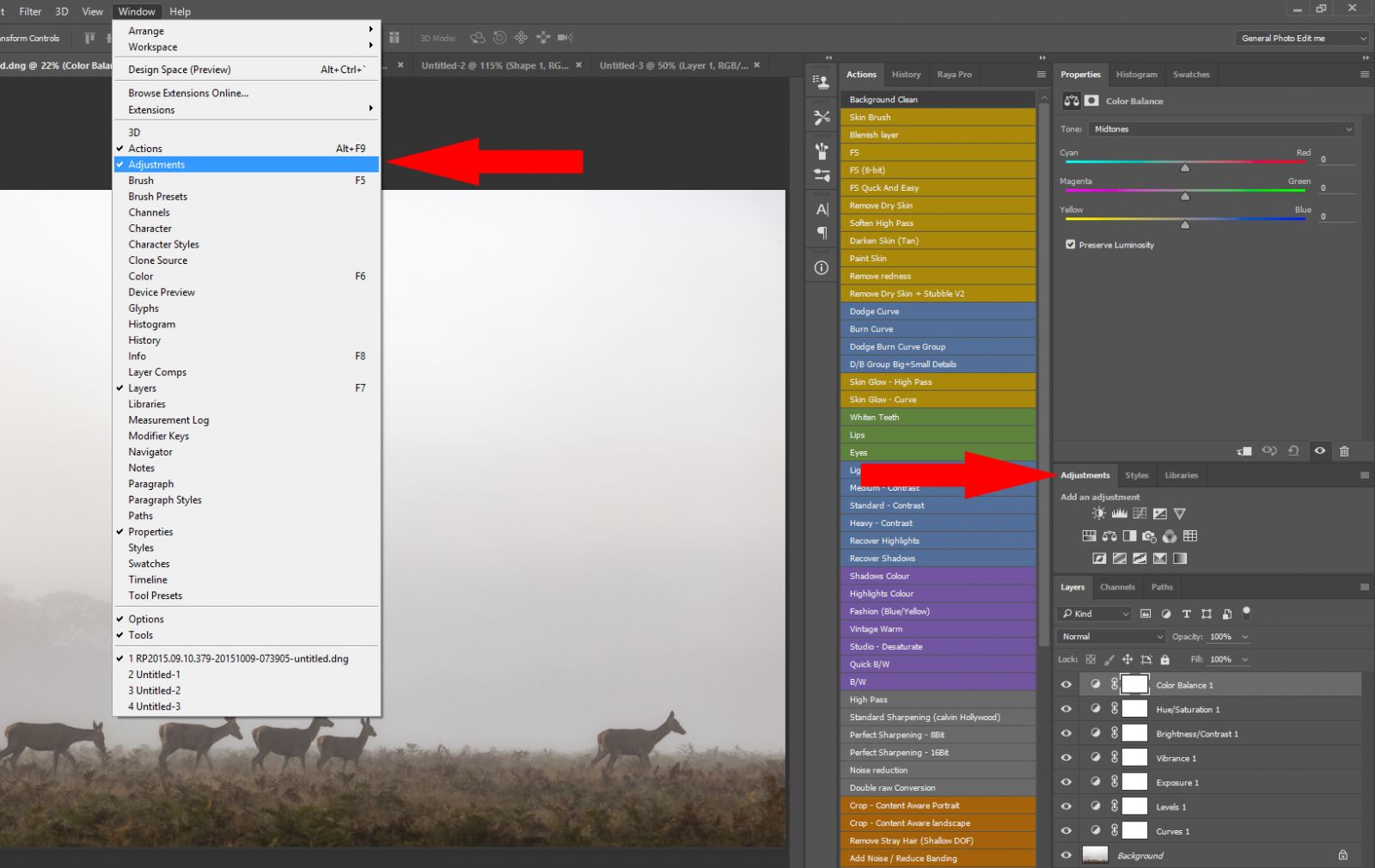The height and width of the screenshot is (868, 1375).
Task: Toggle visibility of the Background layer
Action: [x=1066, y=854]
